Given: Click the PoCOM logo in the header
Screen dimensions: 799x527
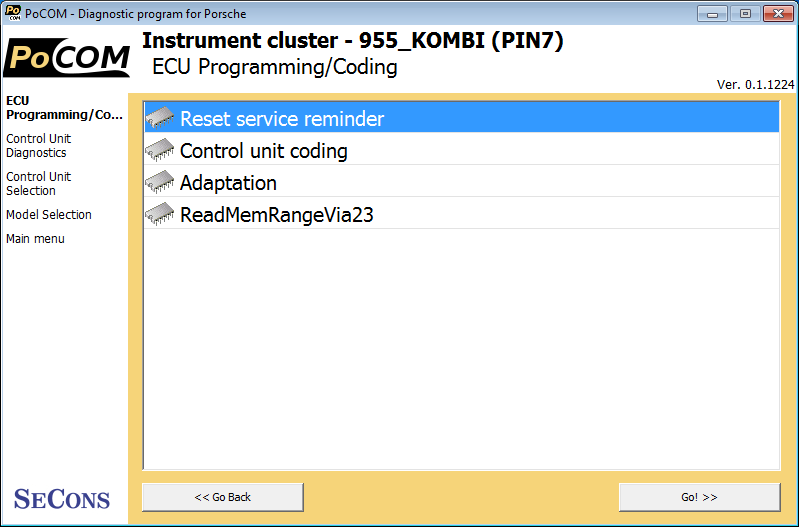Looking at the screenshot, I should click(x=68, y=58).
